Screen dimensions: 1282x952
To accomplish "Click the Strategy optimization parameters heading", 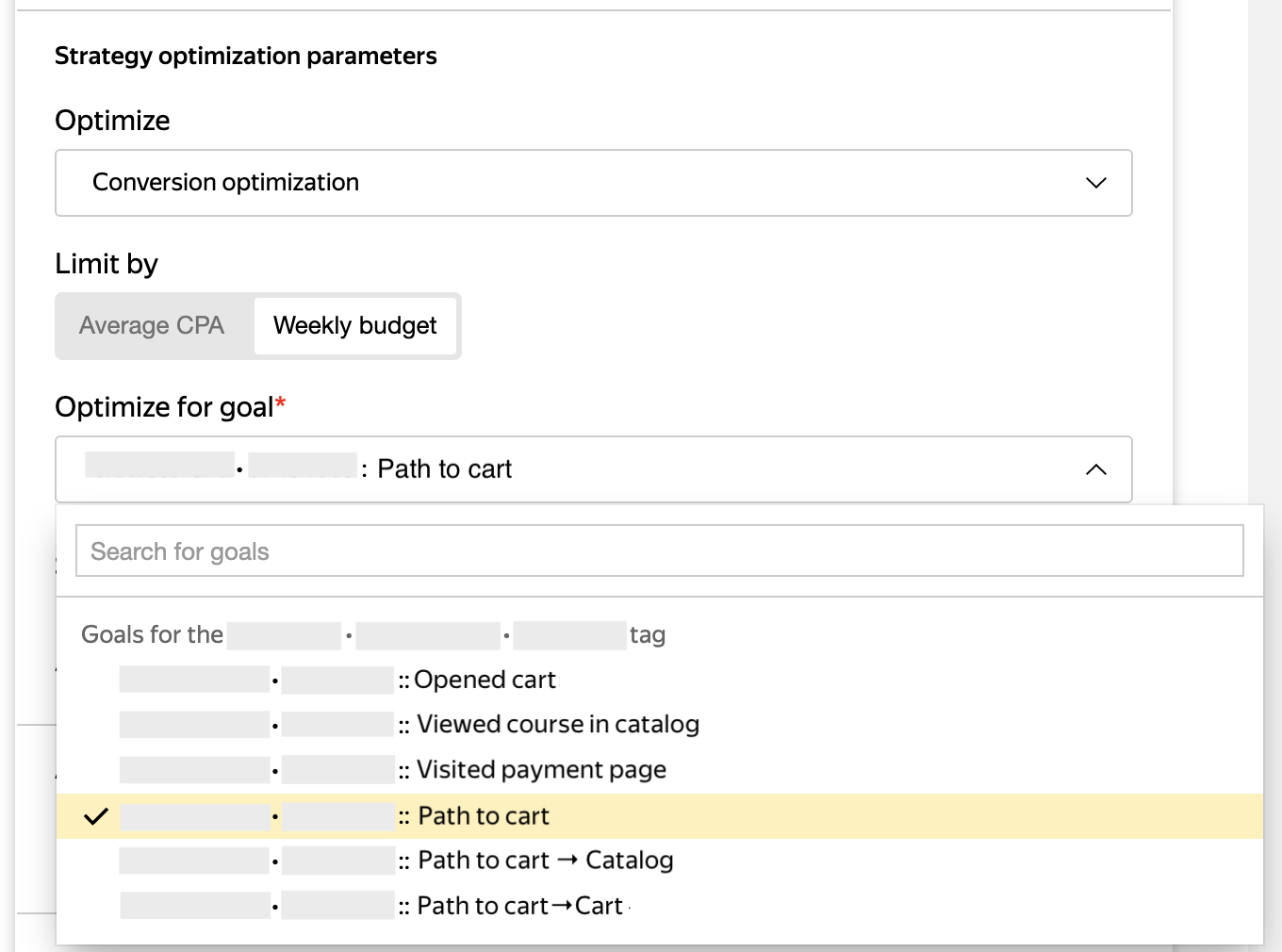I will 245,57.
